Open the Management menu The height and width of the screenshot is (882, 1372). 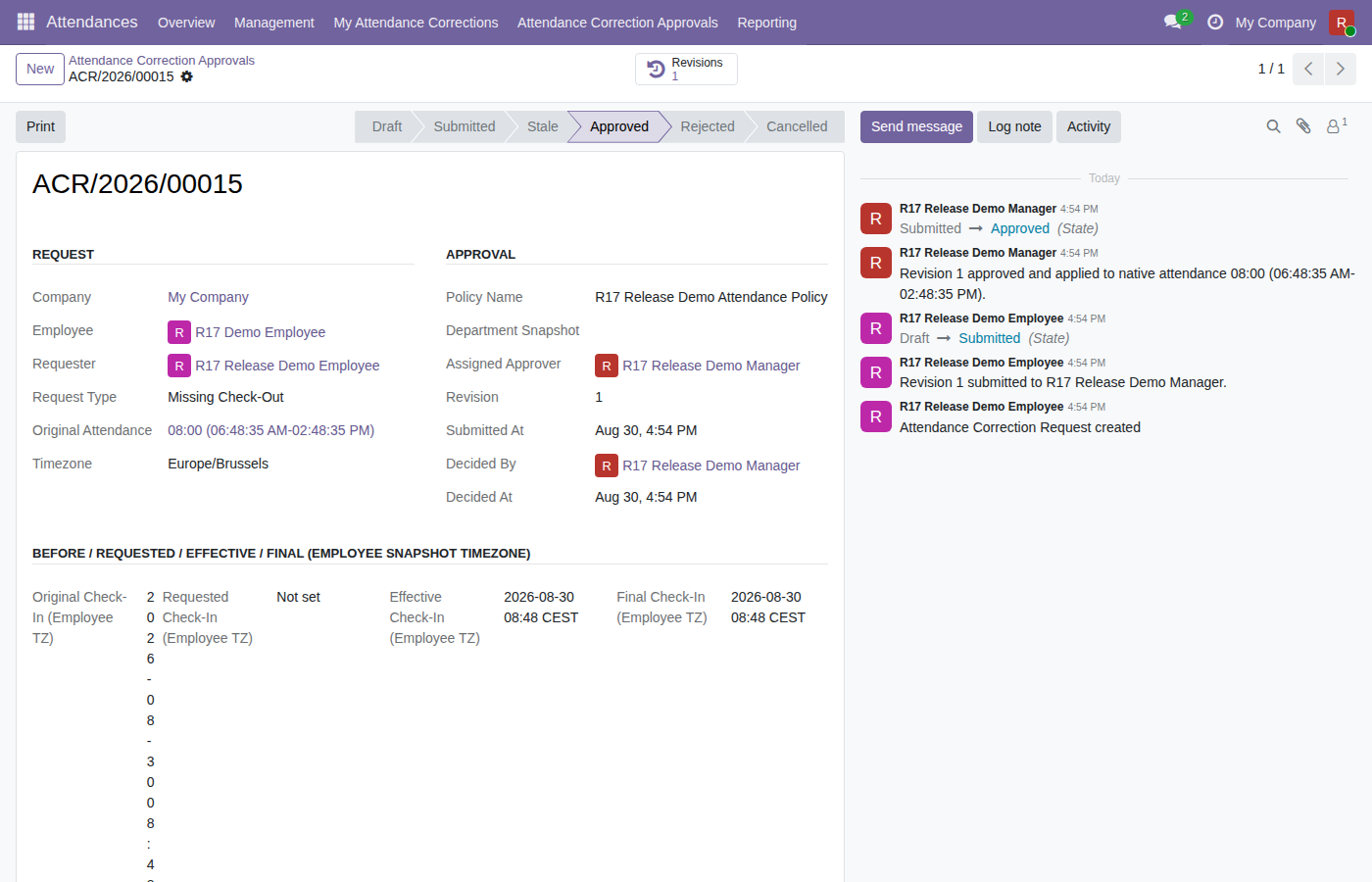coord(274,23)
